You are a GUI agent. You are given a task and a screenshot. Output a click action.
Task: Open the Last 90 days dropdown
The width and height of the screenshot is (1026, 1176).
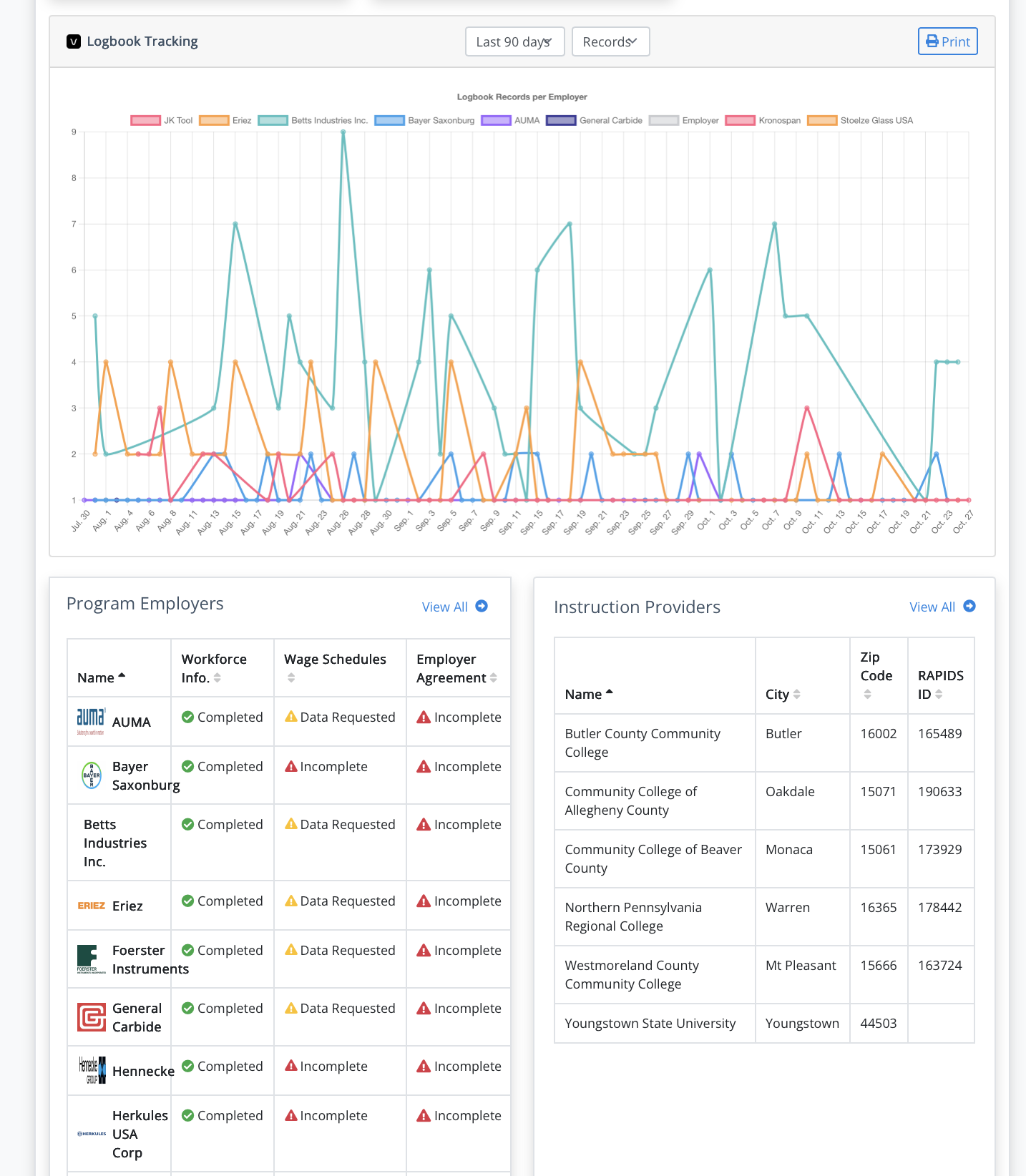click(x=514, y=41)
